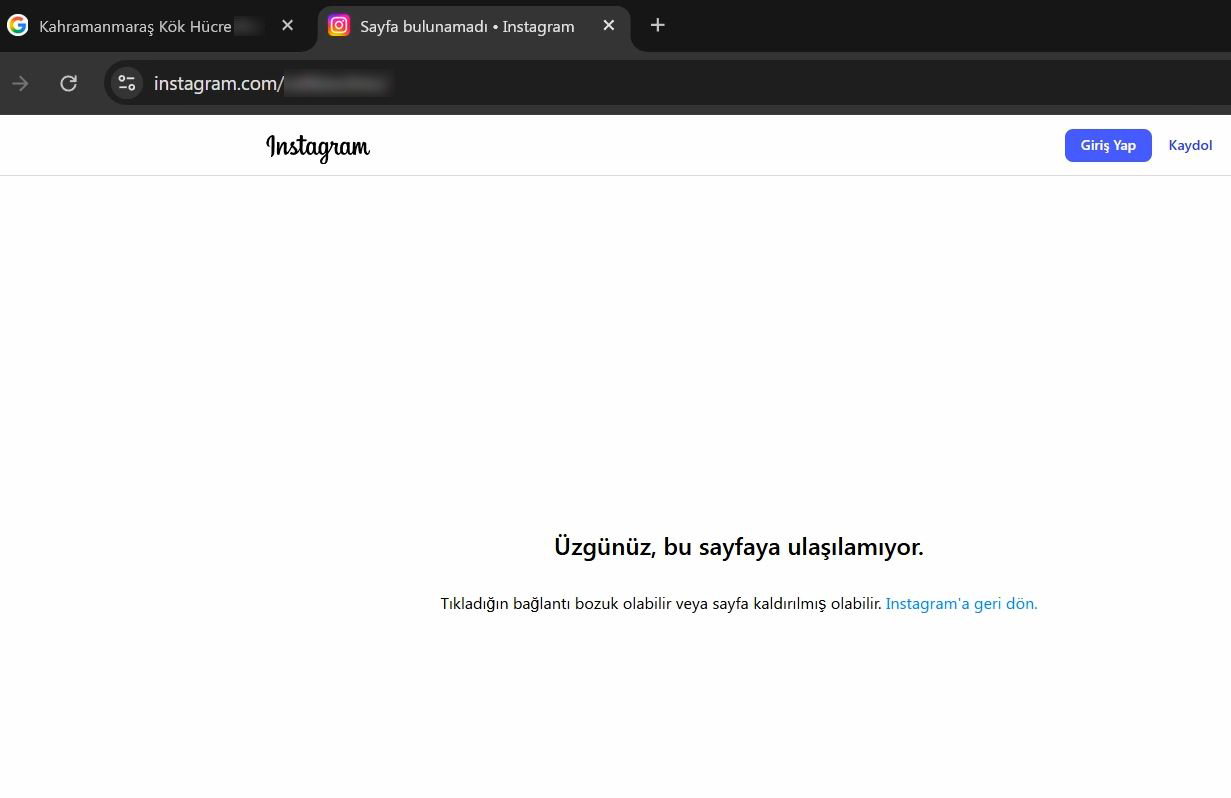Image resolution: width=1231 pixels, height=798 pixels.
Task: Click the empty address bar area right of URL
Action: [800, 84]
